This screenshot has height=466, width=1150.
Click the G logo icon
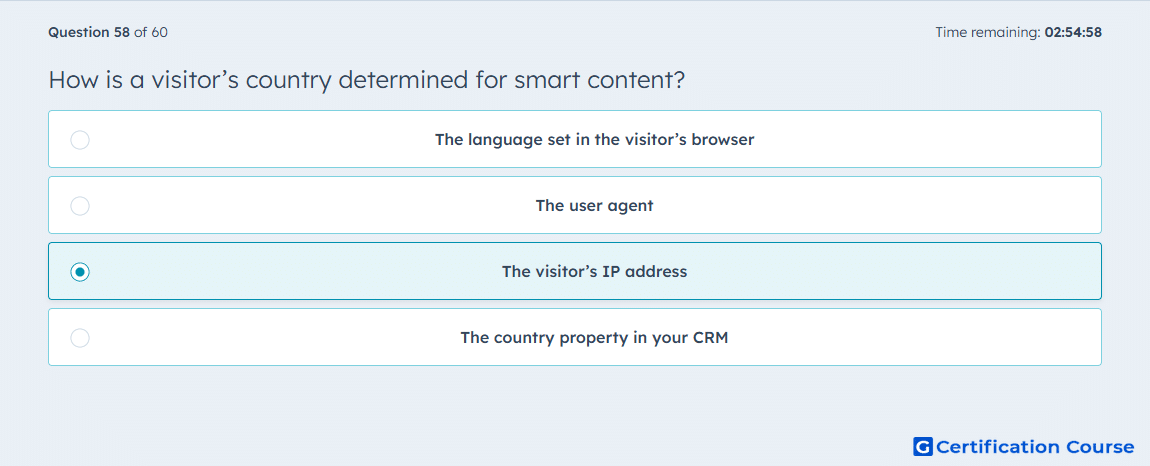tap(923, 446)
